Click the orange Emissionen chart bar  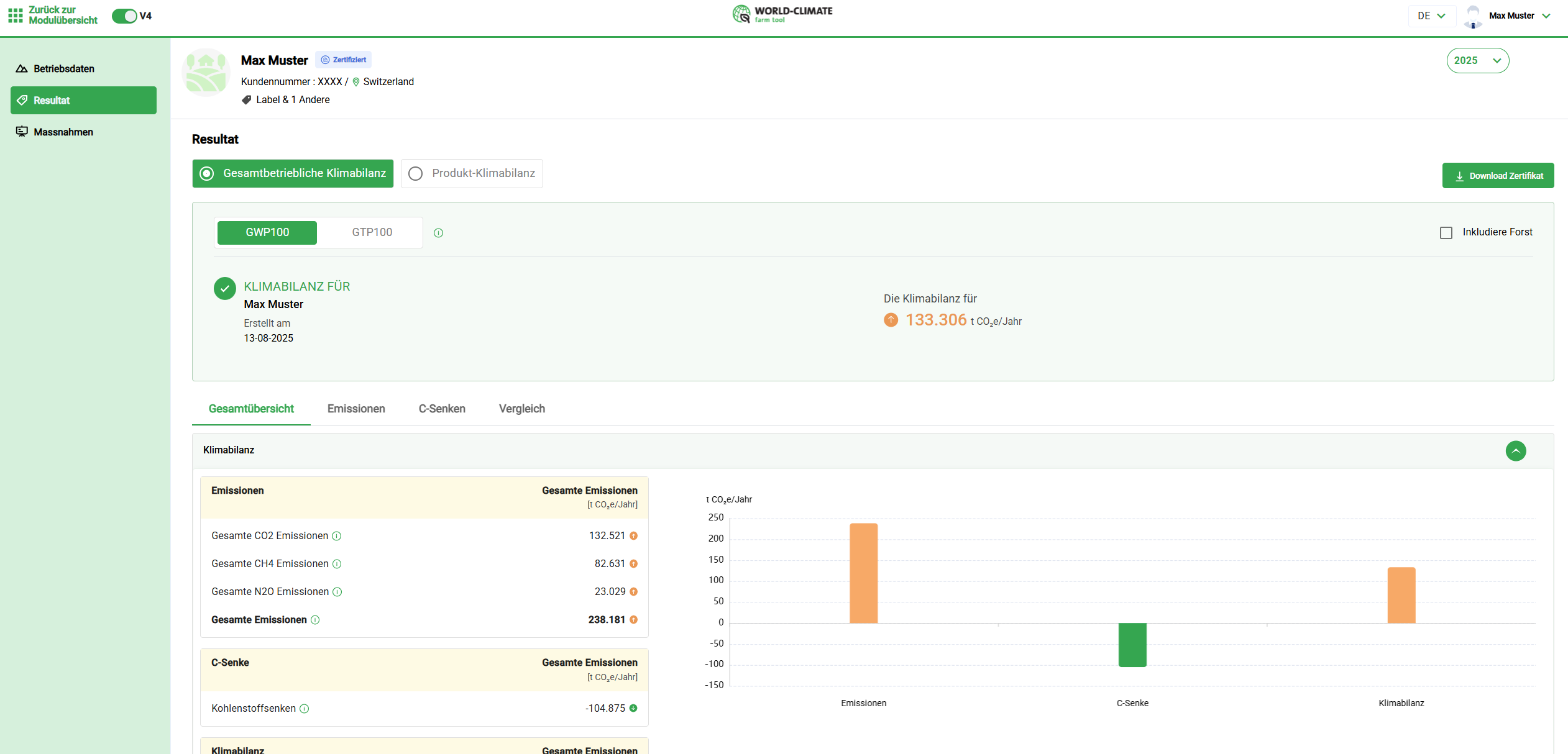863,573
